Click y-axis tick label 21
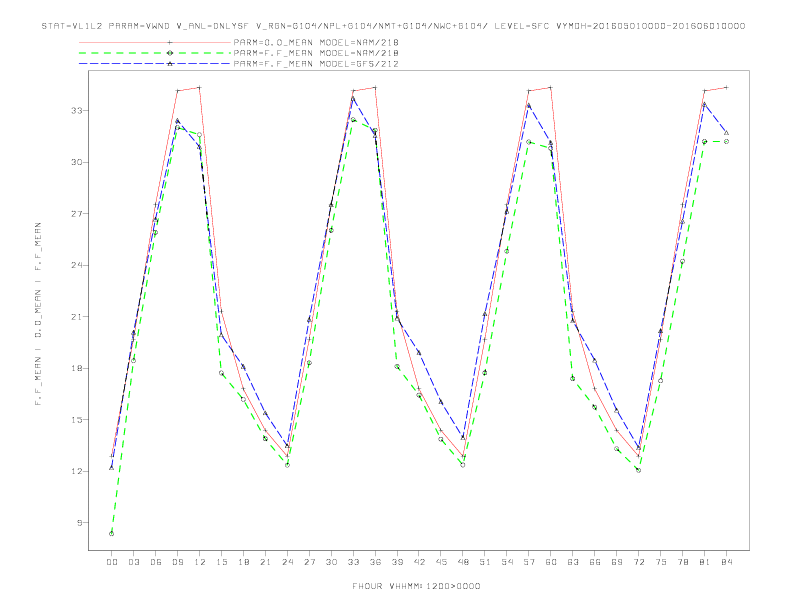This screenshot has height=612, width=792. point(77,317)
